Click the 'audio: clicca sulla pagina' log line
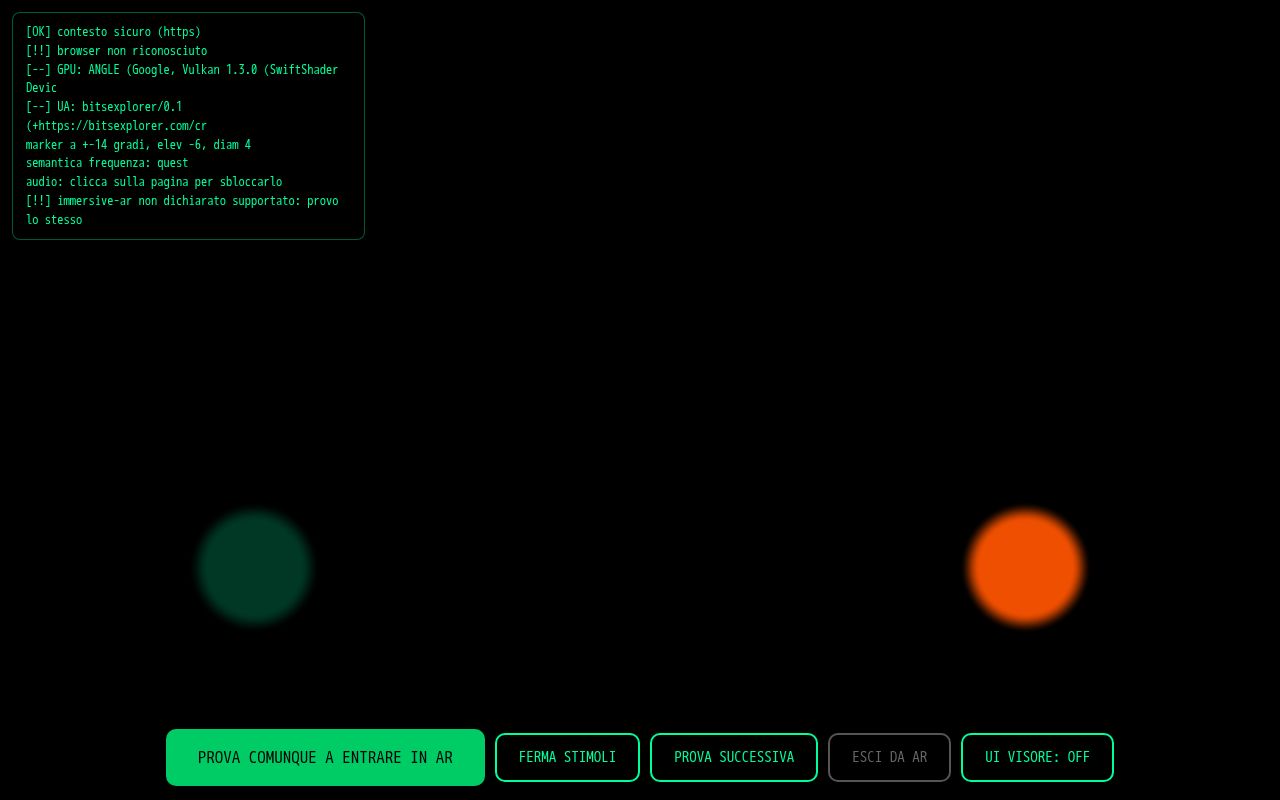 pyautogui.click(x=154, y=182)
